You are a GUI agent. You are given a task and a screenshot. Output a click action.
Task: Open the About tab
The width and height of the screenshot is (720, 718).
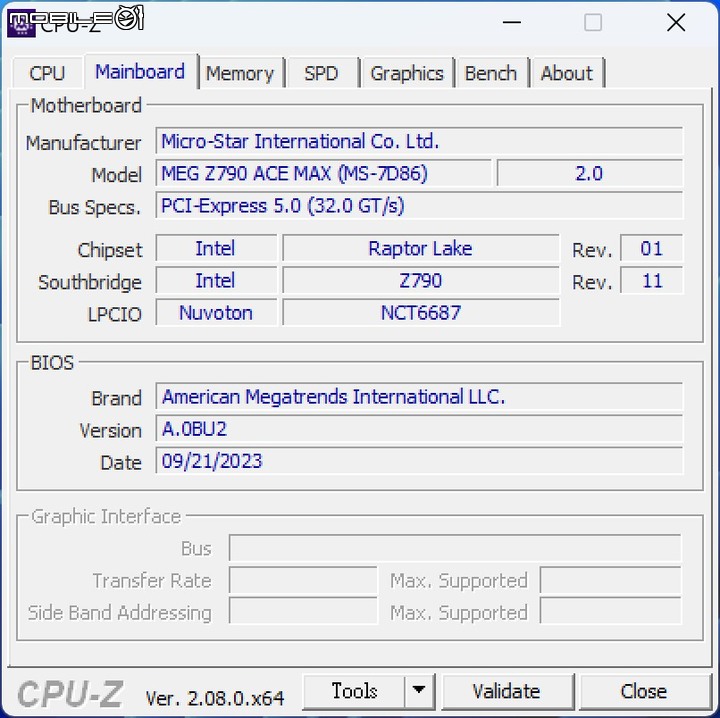coord(567,73)
